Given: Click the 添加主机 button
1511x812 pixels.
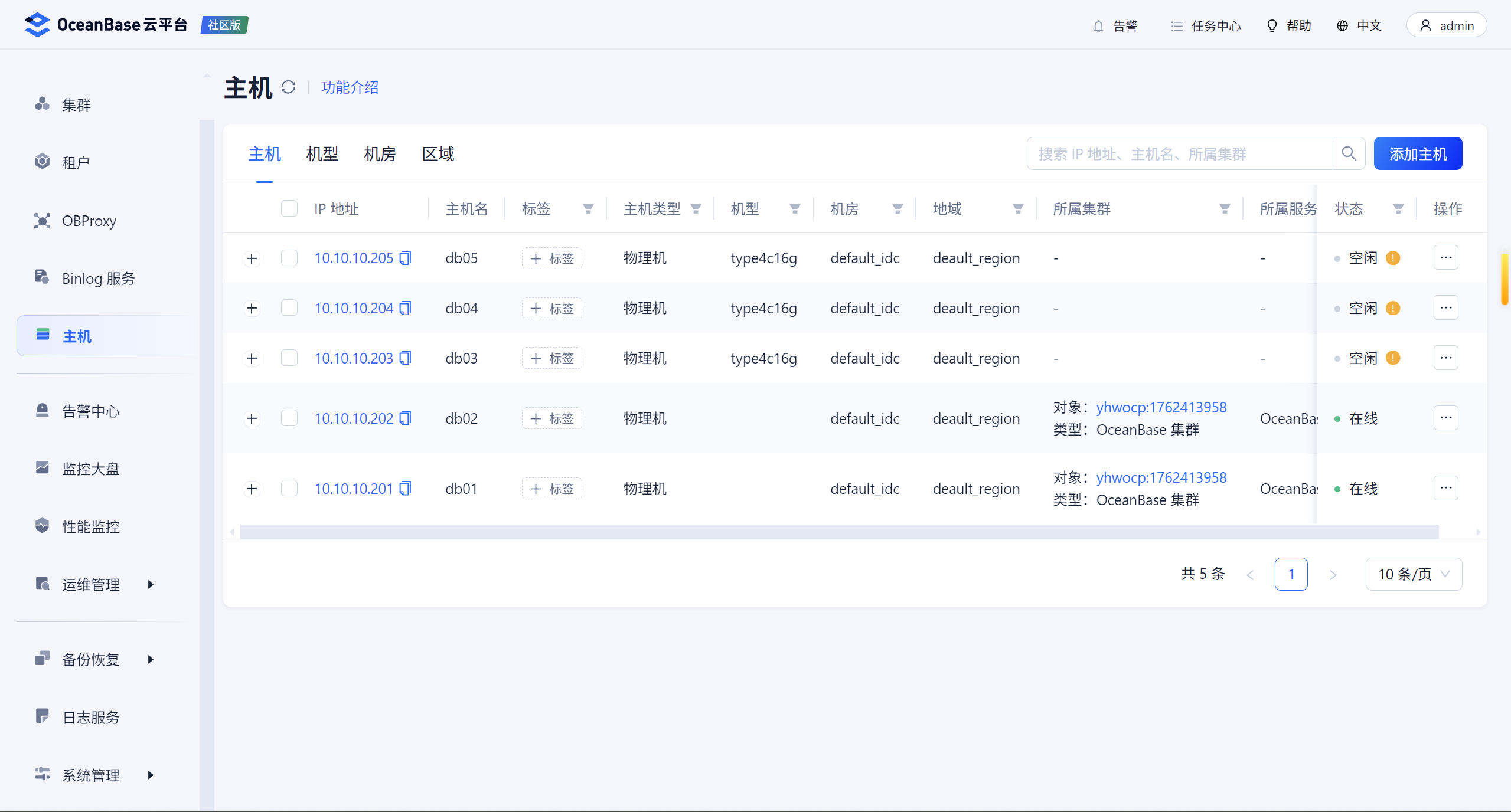Looking at the screenshot, I should tap(1418, 153).
